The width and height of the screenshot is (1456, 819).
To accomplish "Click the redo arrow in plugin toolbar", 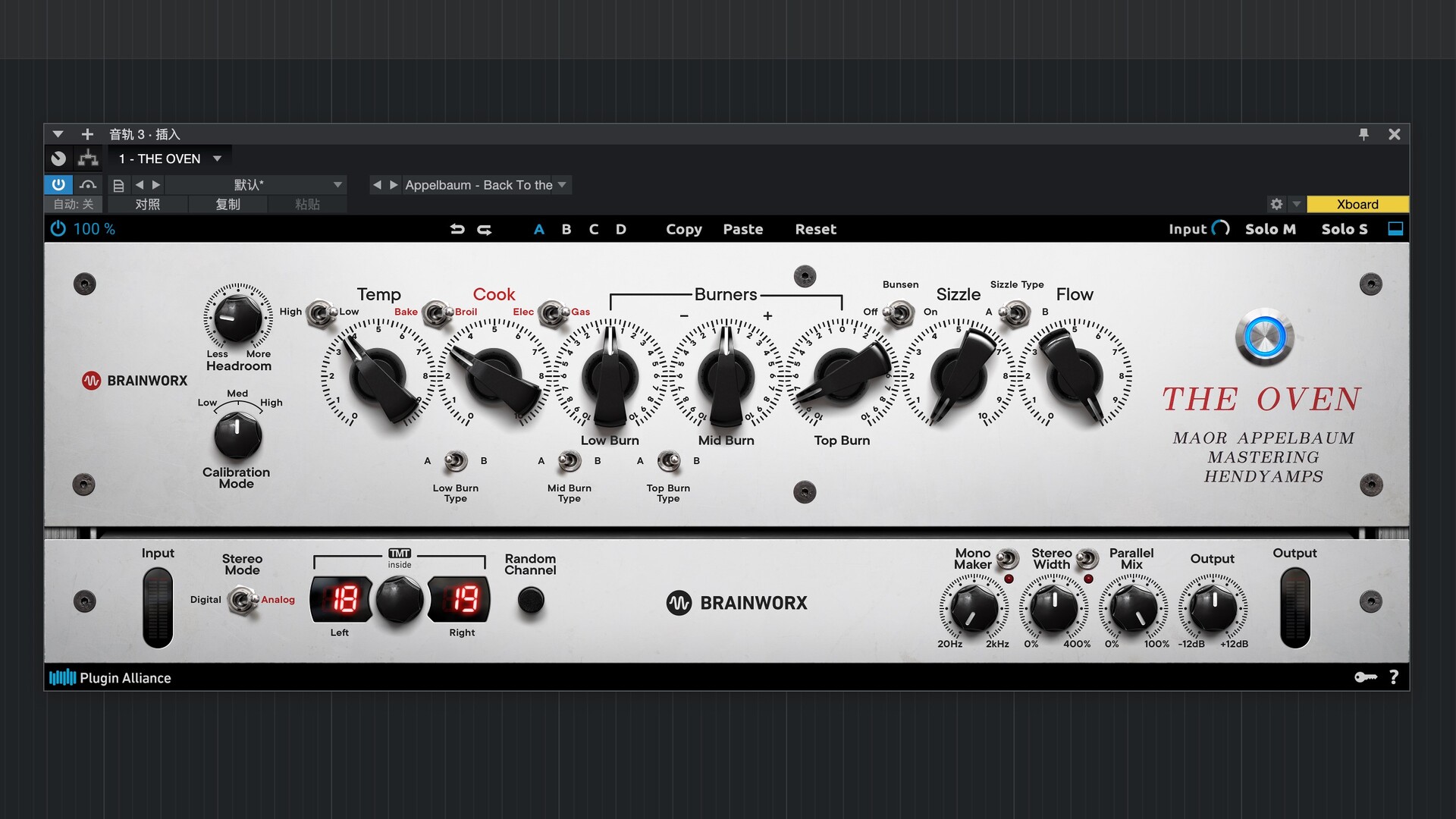I will tap(485, 229).
